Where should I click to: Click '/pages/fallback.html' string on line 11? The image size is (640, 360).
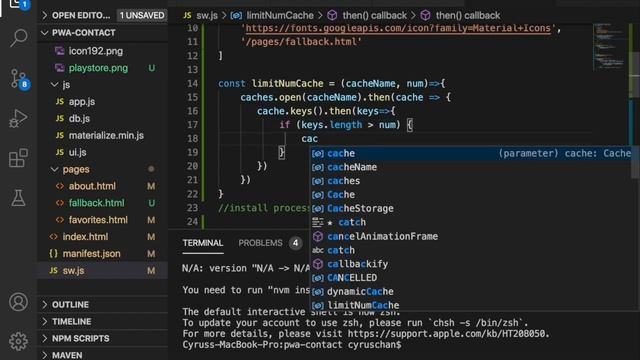301,42
